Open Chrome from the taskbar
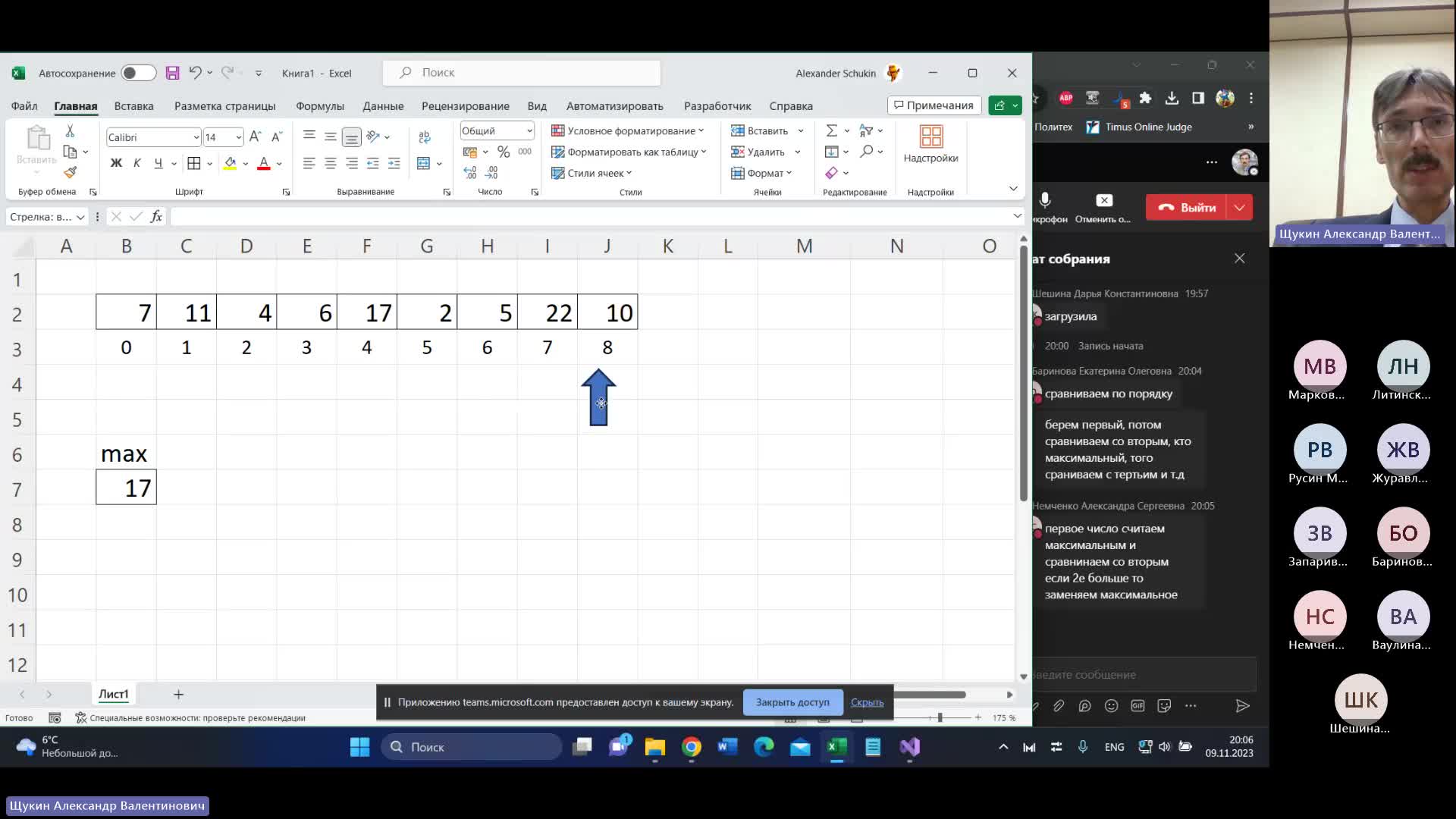 coord(691,747)
